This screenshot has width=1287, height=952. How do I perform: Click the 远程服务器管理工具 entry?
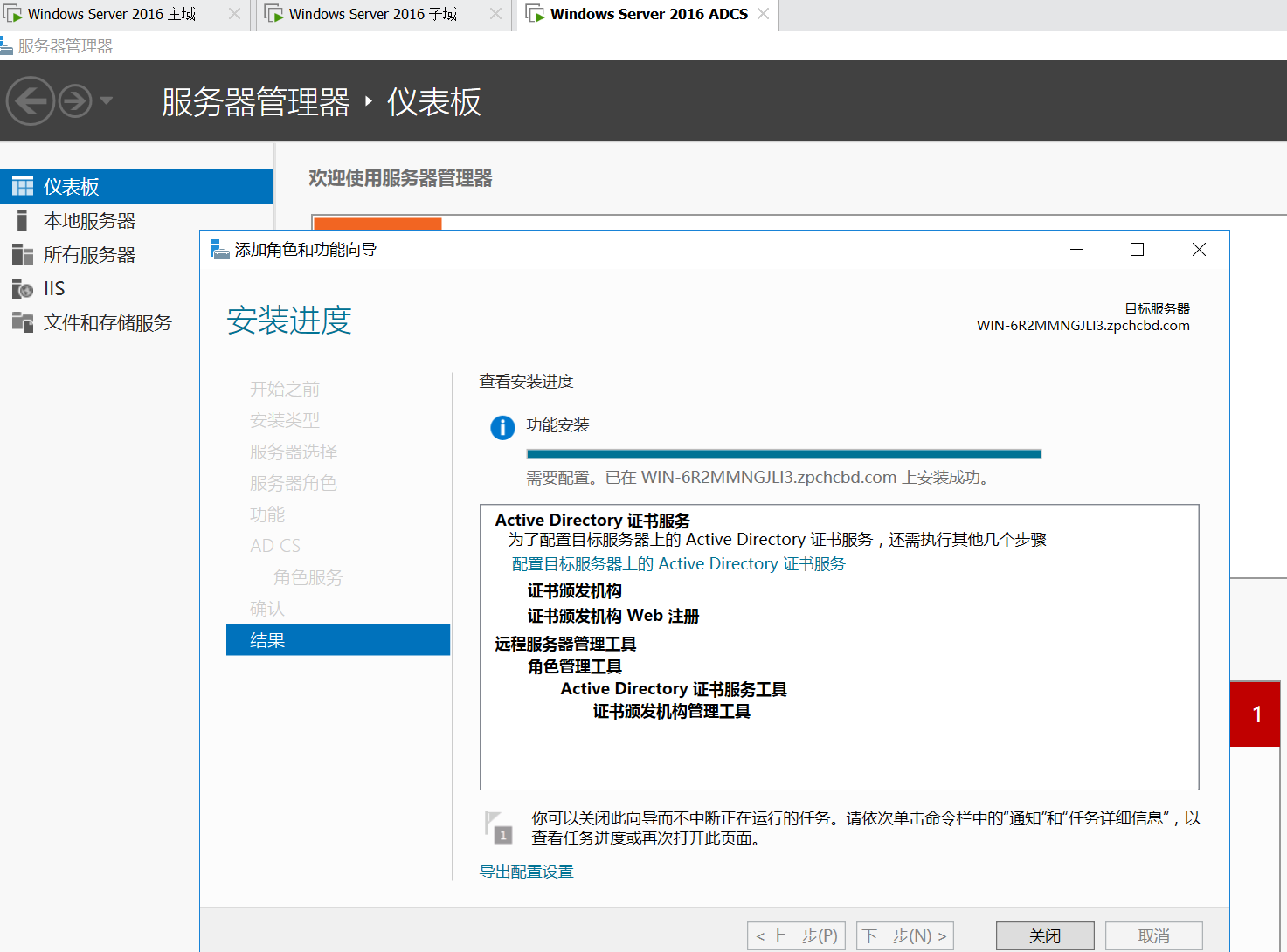point(565,645)
